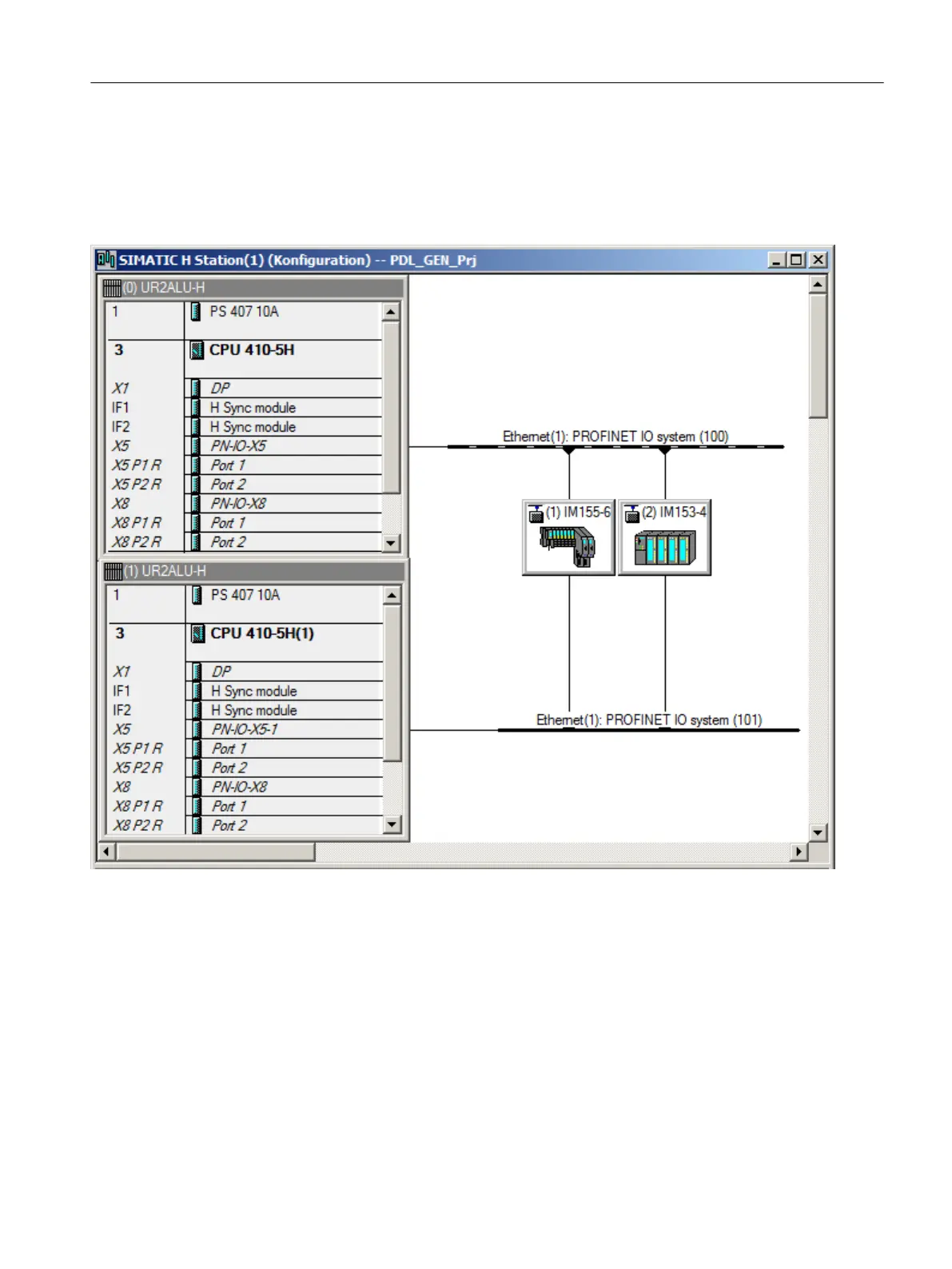Click scroll-up arrow of rack (1) table

[392, 596]
